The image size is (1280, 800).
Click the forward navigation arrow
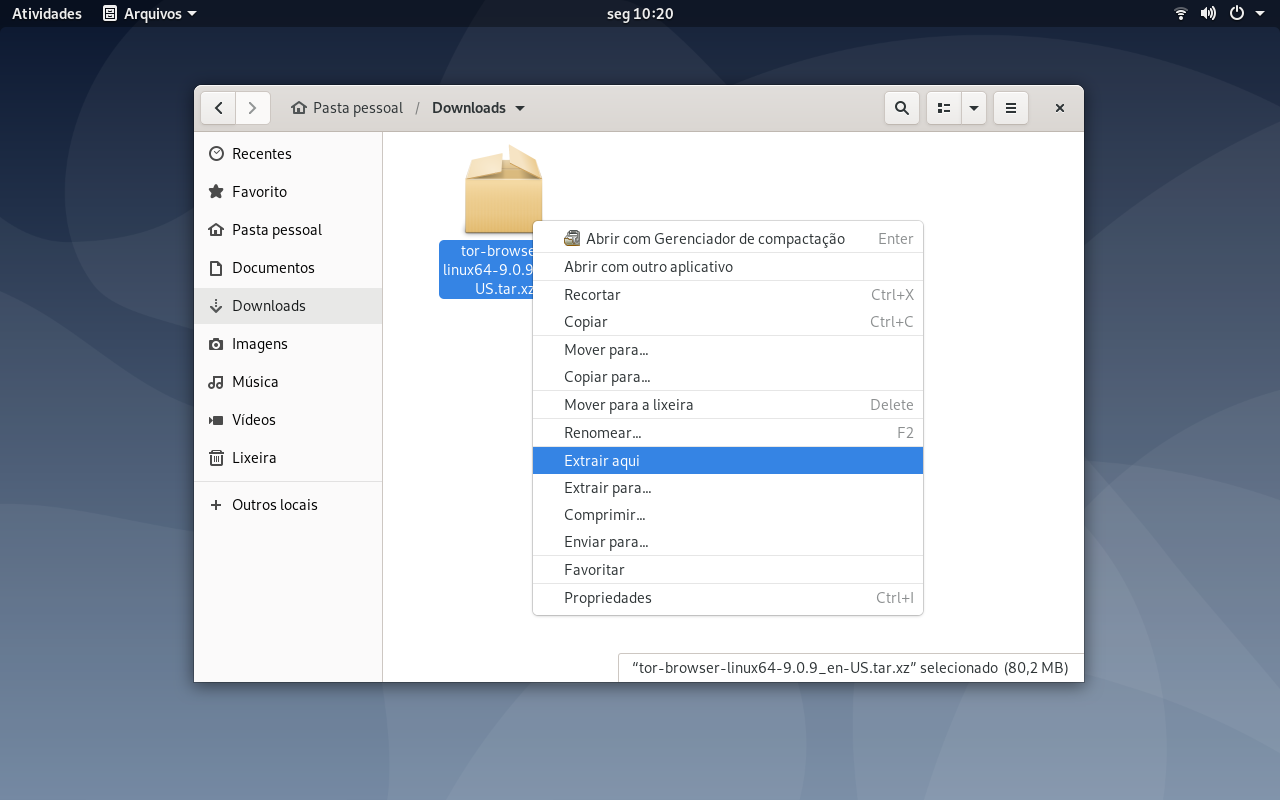tap(253, 108)
